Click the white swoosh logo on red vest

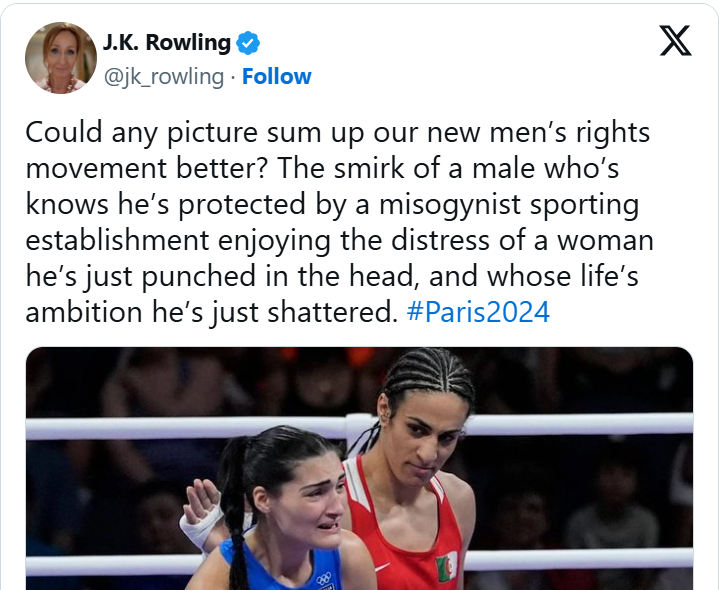[381, 568]
